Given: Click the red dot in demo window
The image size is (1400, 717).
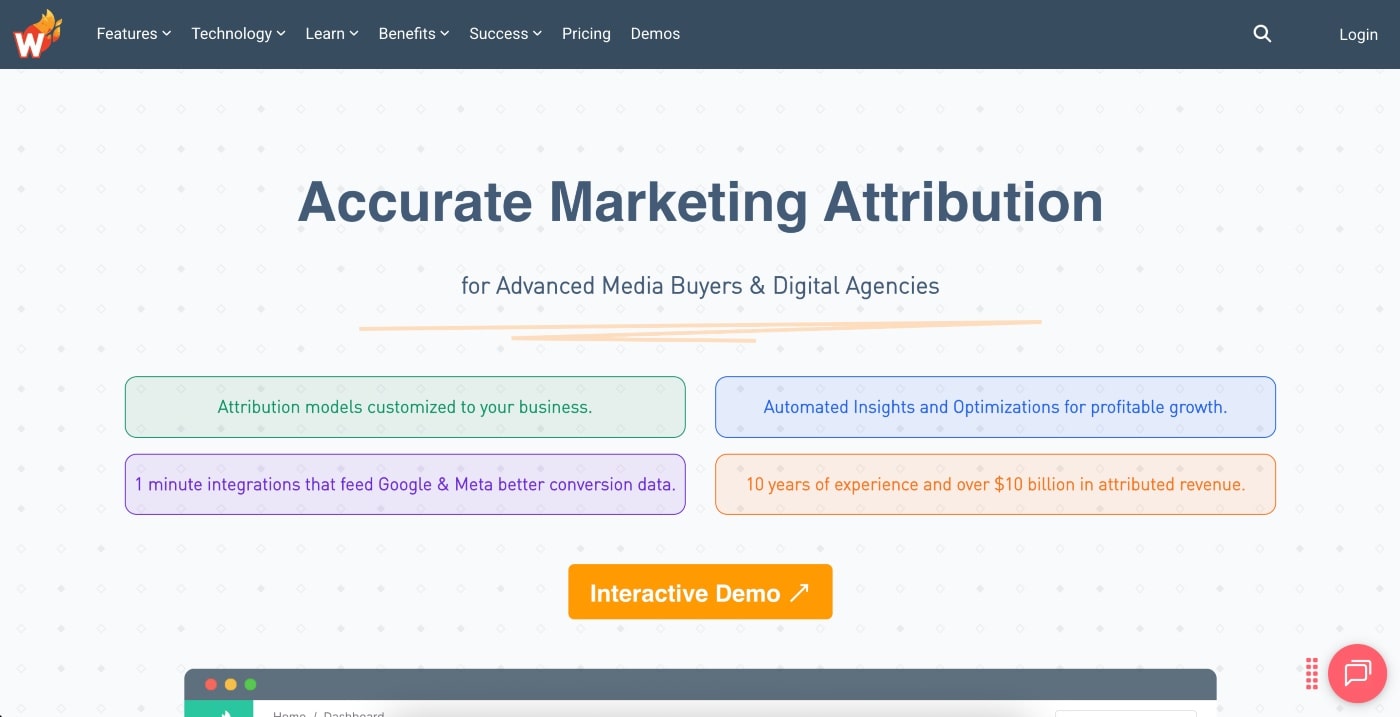Looking at the screenshot, I should [x=211, y=685].
